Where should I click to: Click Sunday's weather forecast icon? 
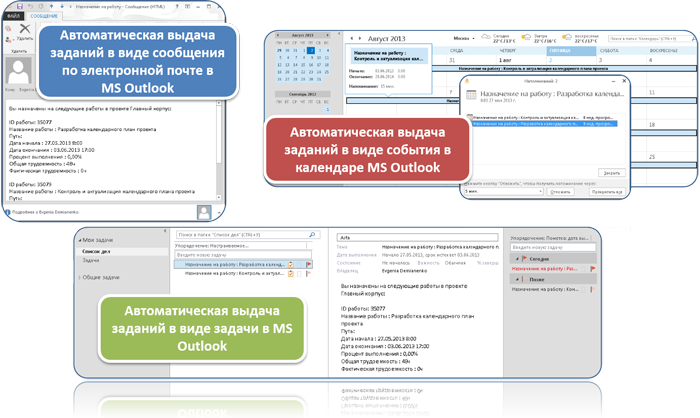pos(567,37)
